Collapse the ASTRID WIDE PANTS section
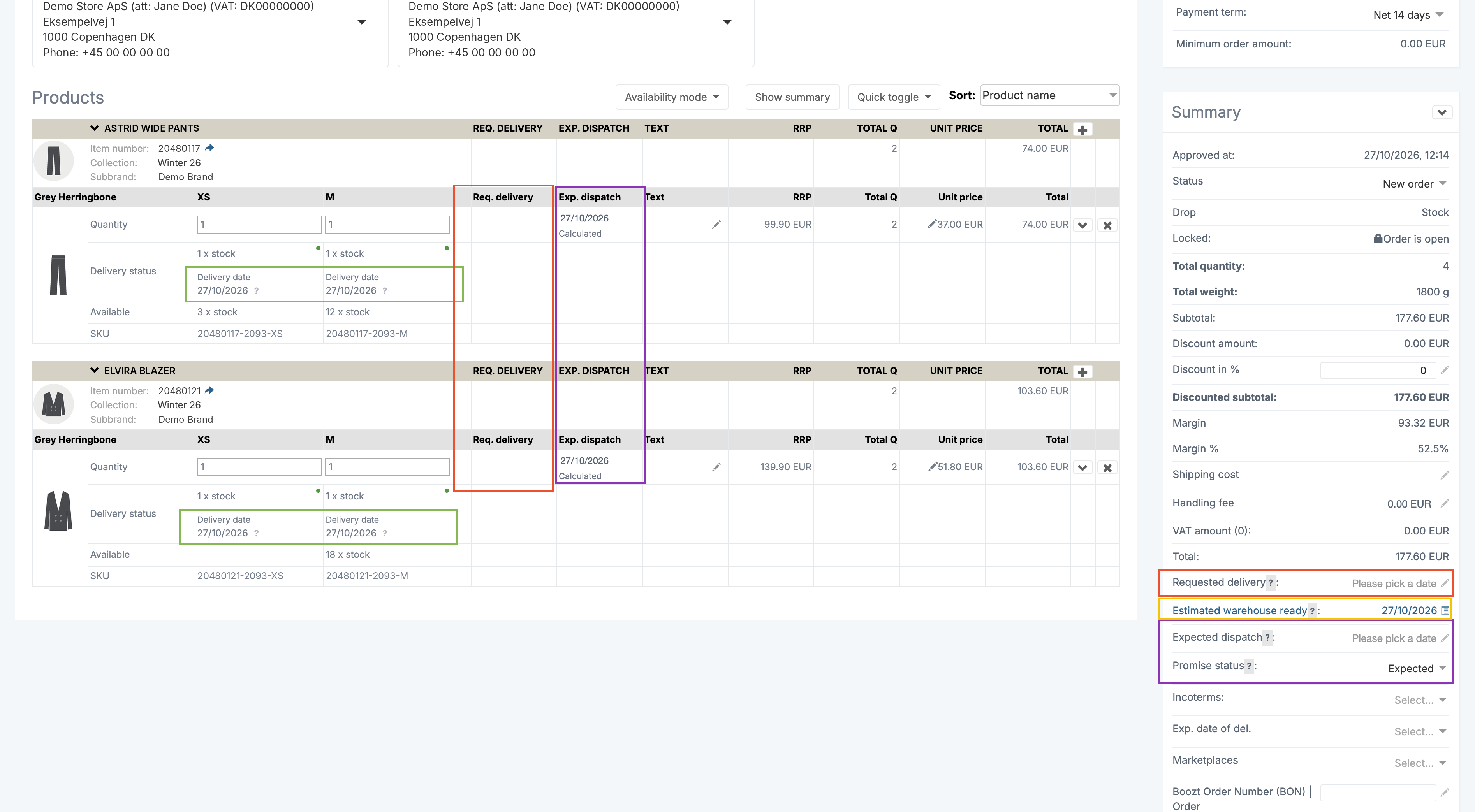The image size is (1475, 812). pos(95,128)
